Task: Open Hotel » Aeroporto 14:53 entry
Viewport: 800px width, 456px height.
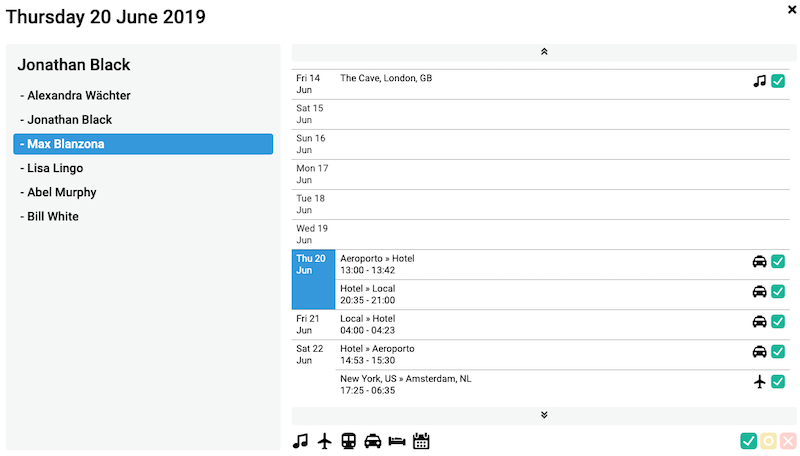Action: click(378, 354)
